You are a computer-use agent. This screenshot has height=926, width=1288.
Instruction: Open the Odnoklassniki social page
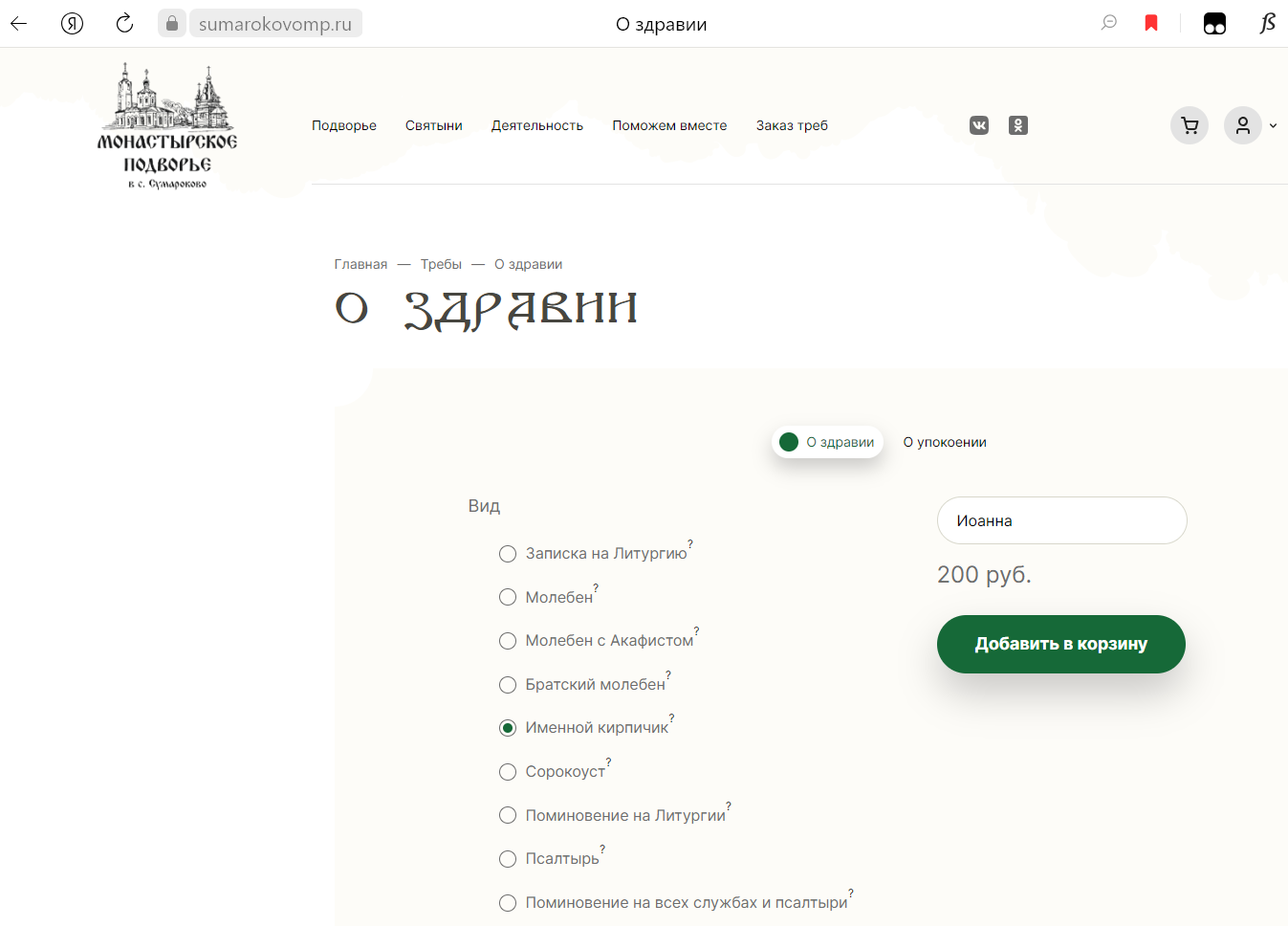coord(1017,125)
